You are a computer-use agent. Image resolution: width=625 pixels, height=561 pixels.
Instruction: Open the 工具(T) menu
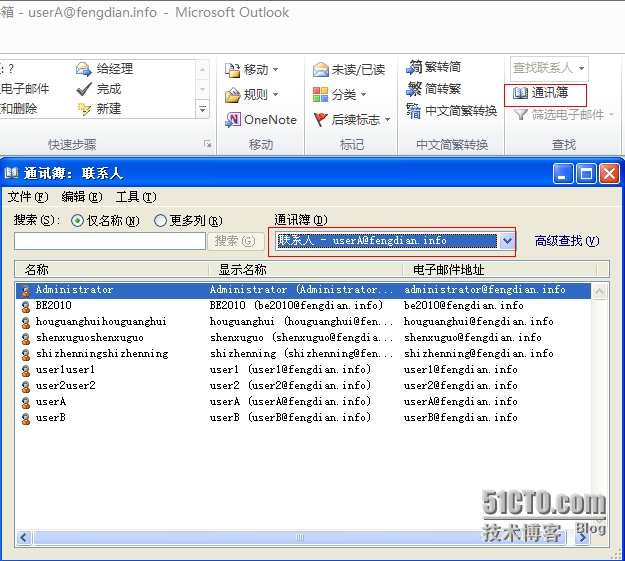point(136,197)
